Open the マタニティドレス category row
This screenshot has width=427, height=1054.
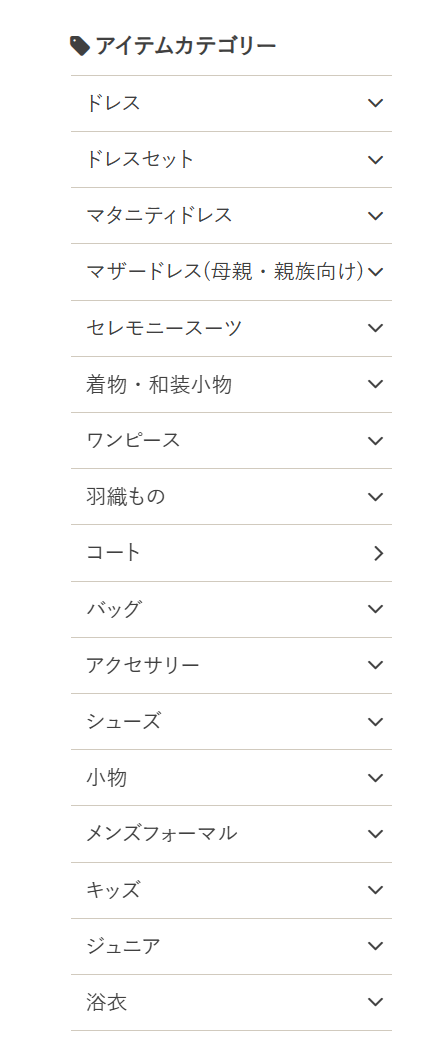pos(231,216)
